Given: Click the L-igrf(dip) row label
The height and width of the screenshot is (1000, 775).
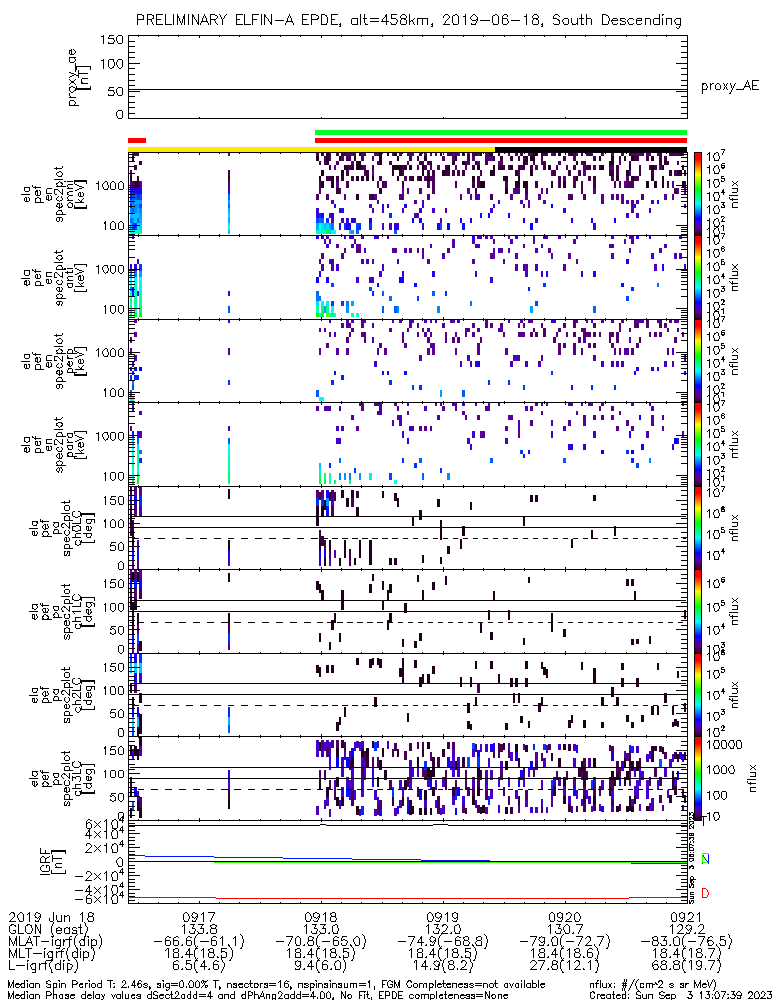Looking at the screenshot, I should click(44, 966).
